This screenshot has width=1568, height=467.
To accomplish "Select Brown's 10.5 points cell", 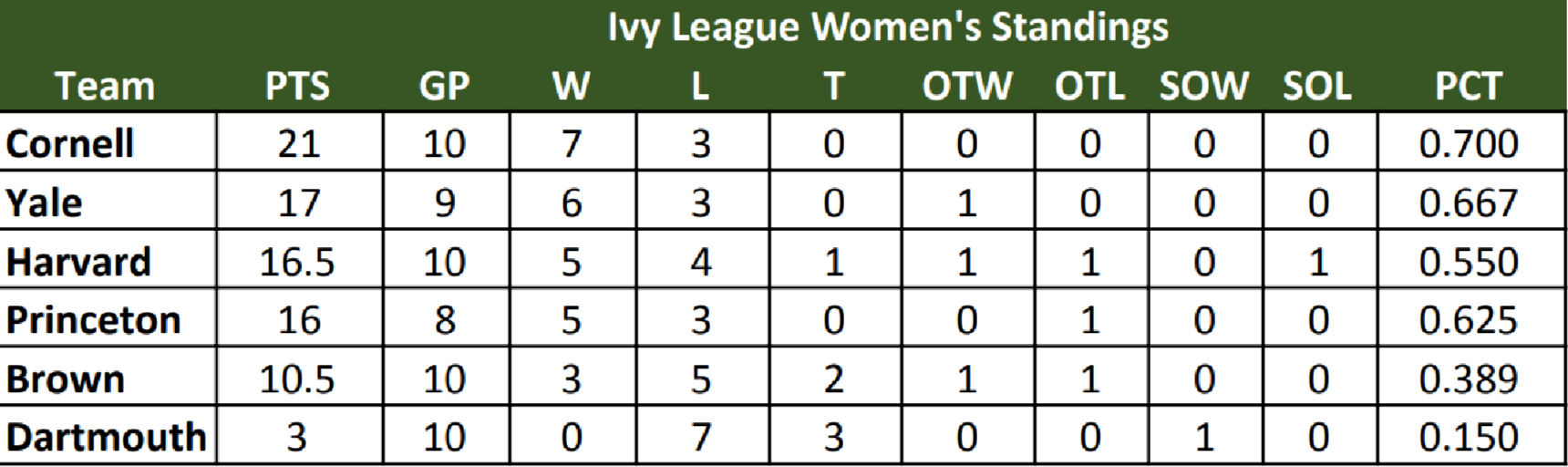I will [x=297, y=379].
